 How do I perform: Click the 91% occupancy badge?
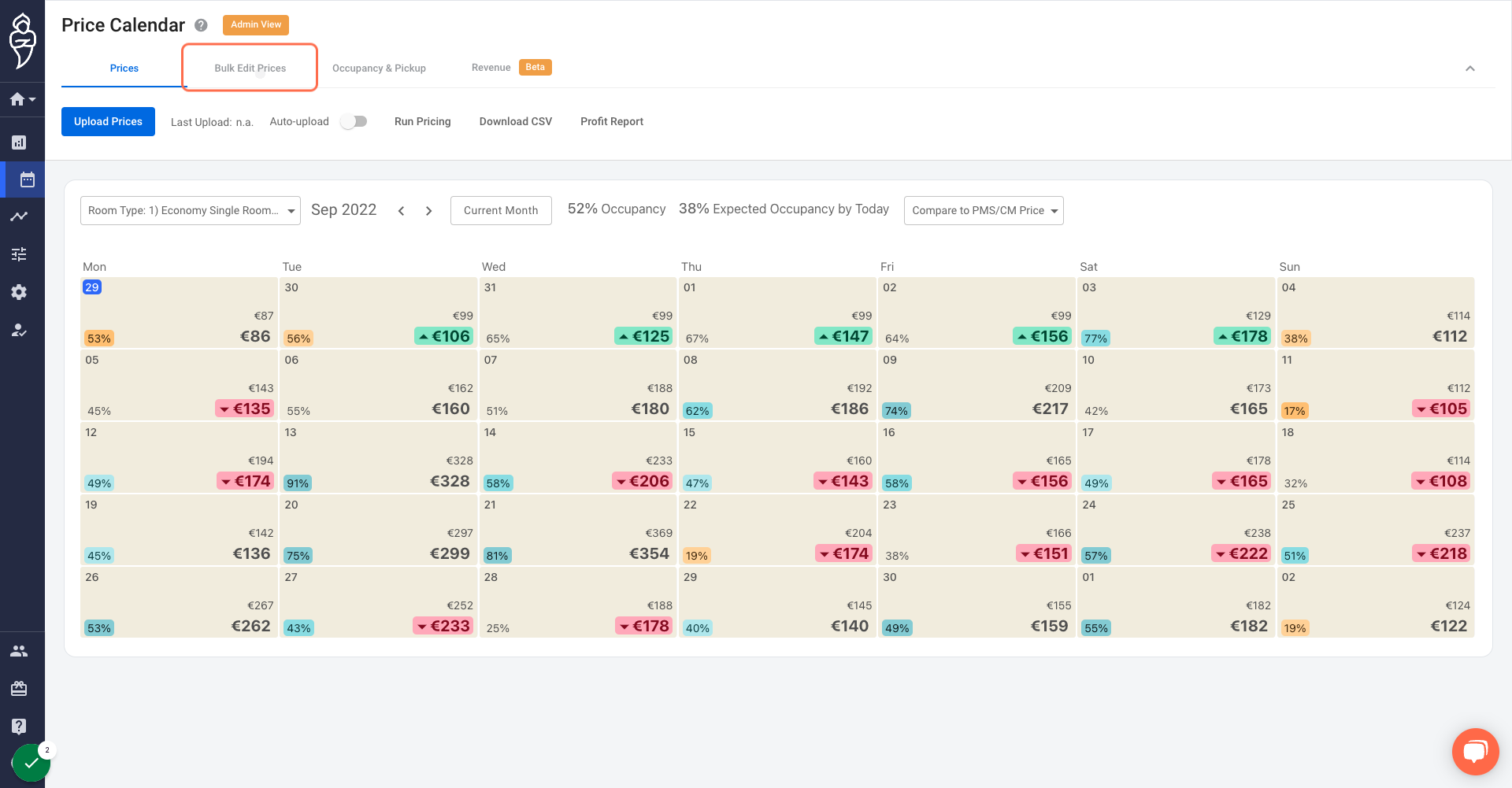[x=298, y=483]
